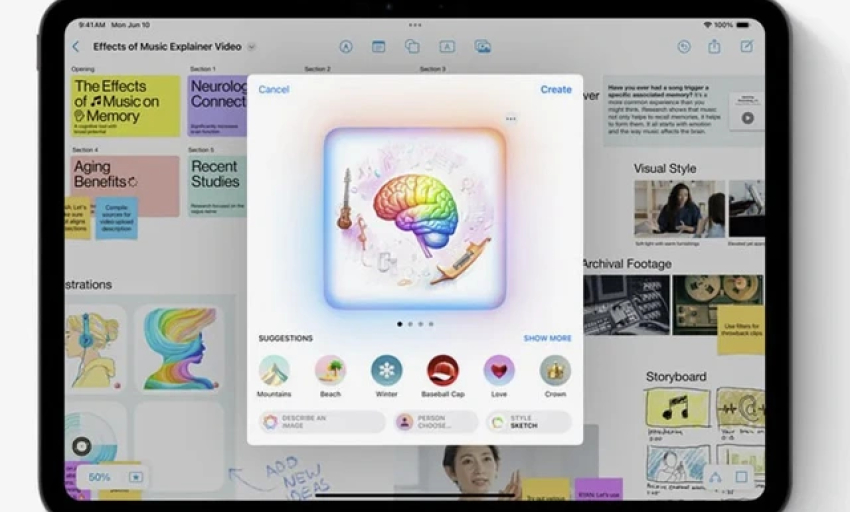Screen dimensions: 850x512
Task: Select the memory paragraph text block
Action: pyautogui.click(x=664, y=110)
